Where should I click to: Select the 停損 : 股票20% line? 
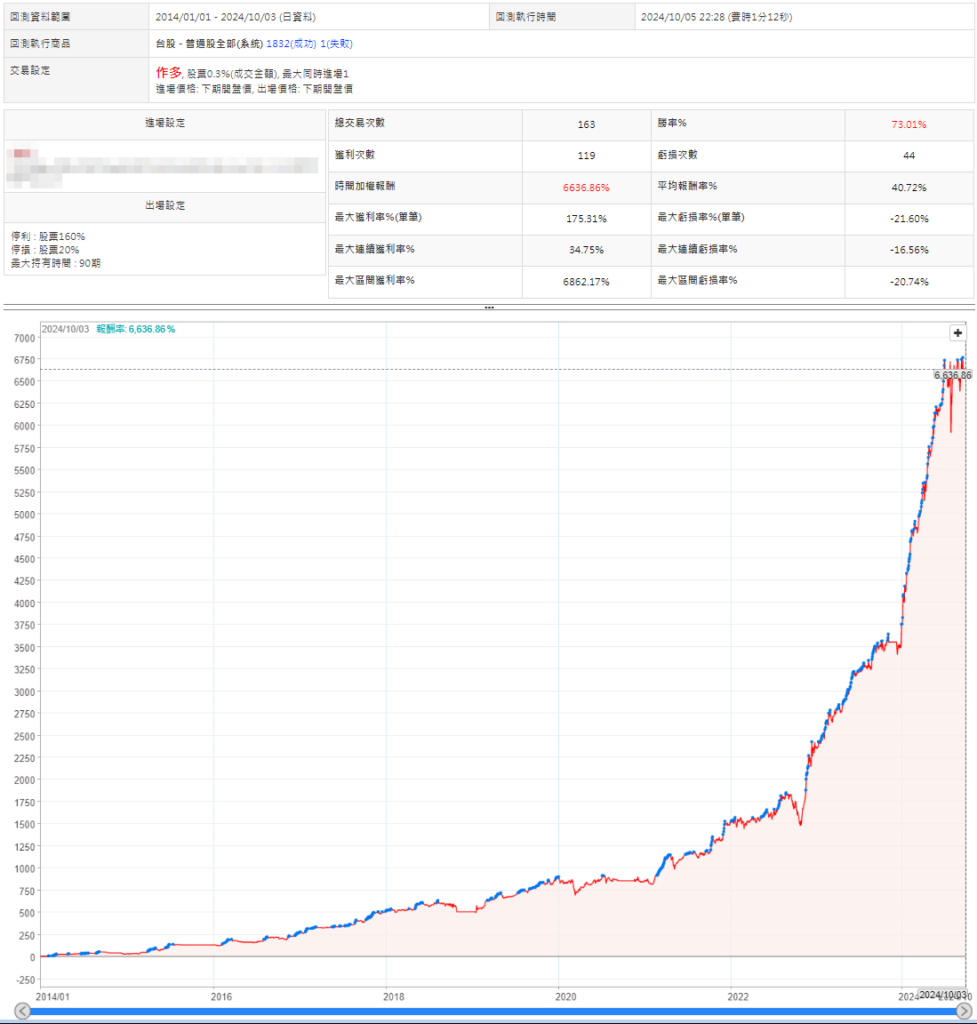pyautogui.click(x=45, y=249)
